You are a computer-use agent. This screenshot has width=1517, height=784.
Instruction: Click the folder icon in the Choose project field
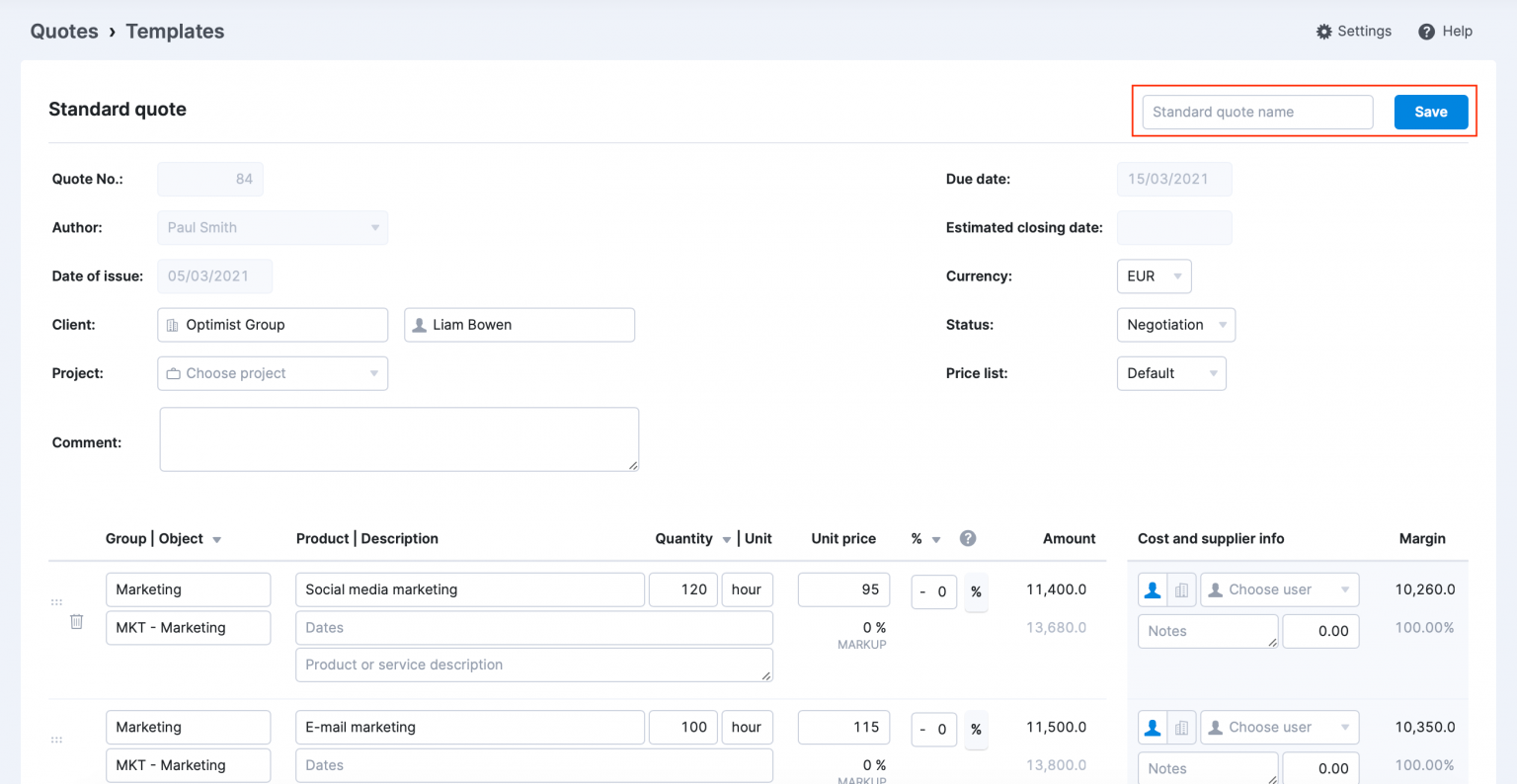(174, 373)
